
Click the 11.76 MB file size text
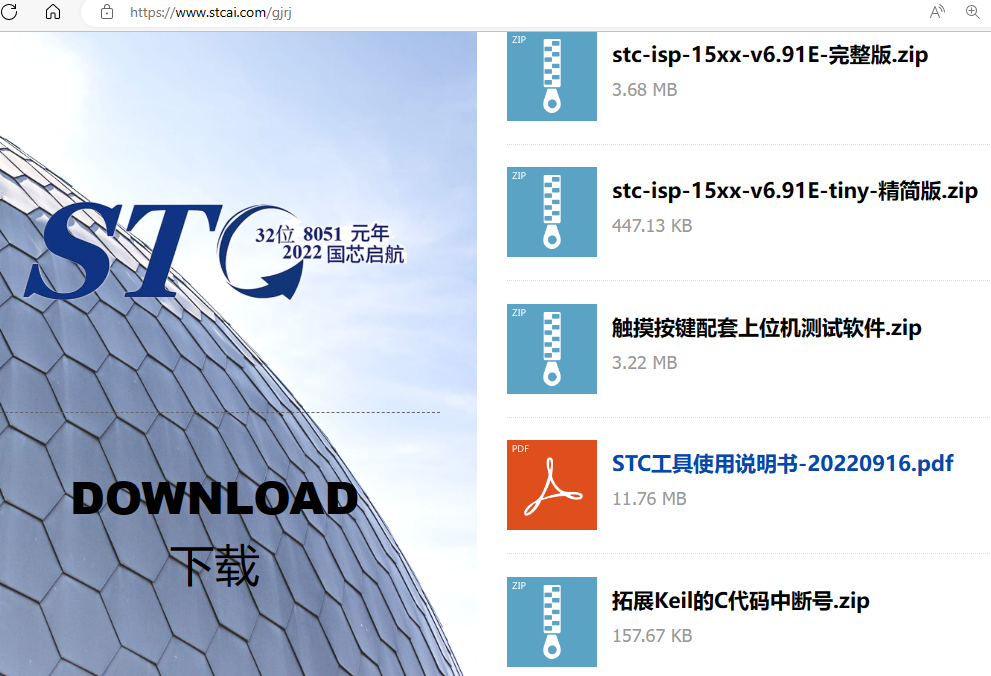tap(649, 498)
